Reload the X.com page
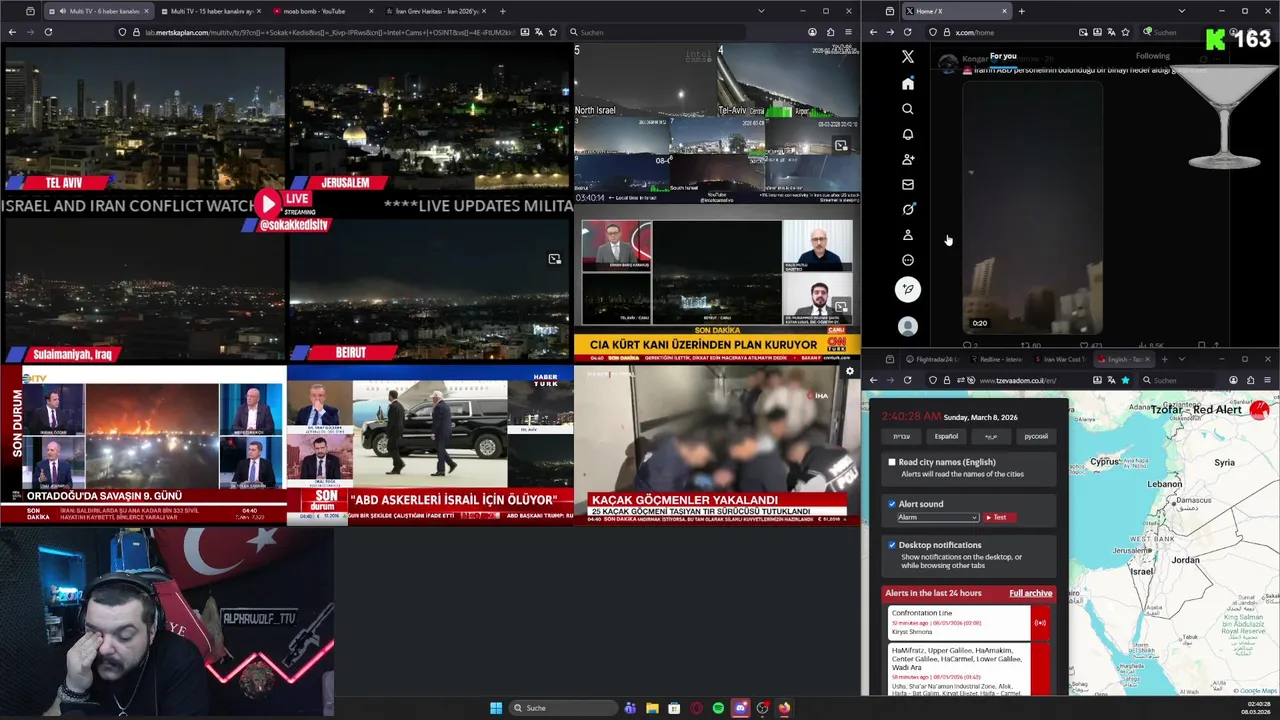Image resolution: width=1280 pixels, height=720 pixels. tap(907, 32)
